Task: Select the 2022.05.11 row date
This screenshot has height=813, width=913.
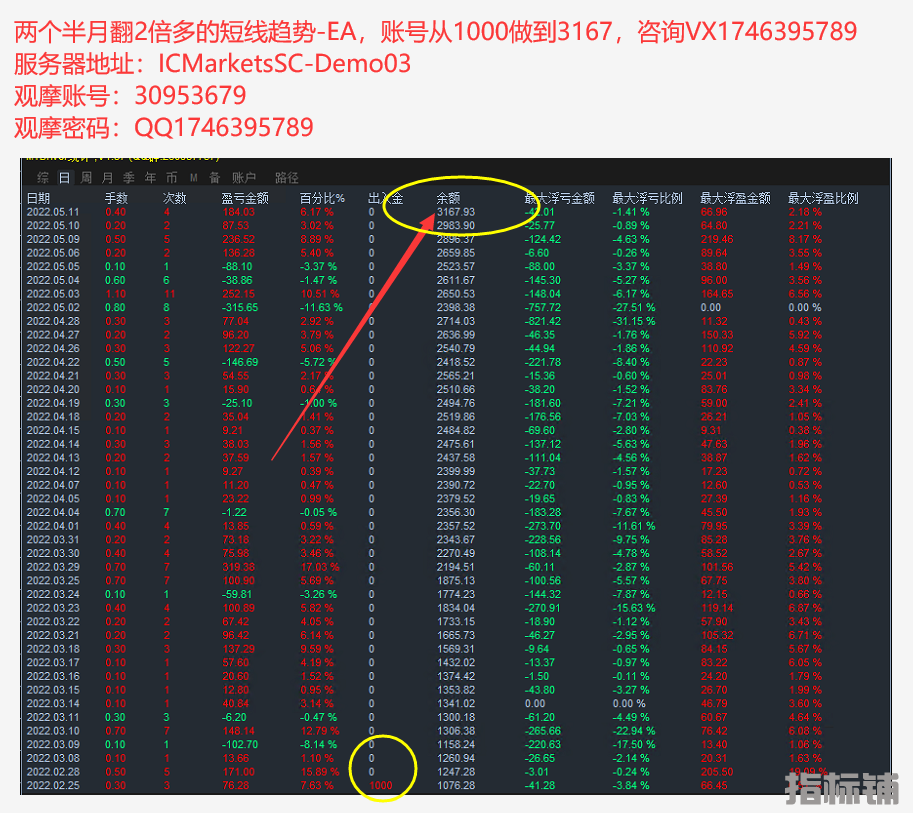Action: click(52, 212)
